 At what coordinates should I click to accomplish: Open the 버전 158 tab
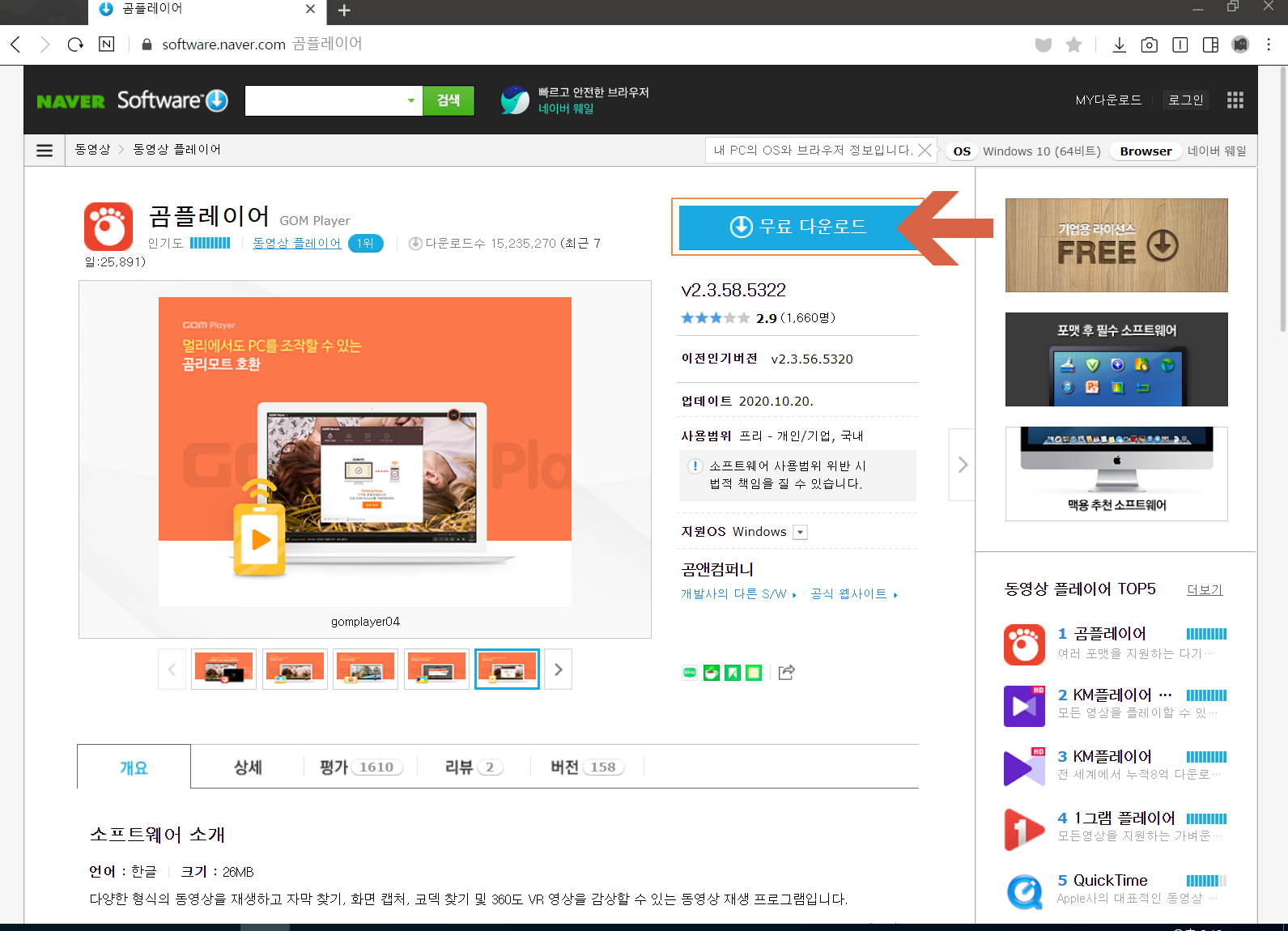point(587,767)
